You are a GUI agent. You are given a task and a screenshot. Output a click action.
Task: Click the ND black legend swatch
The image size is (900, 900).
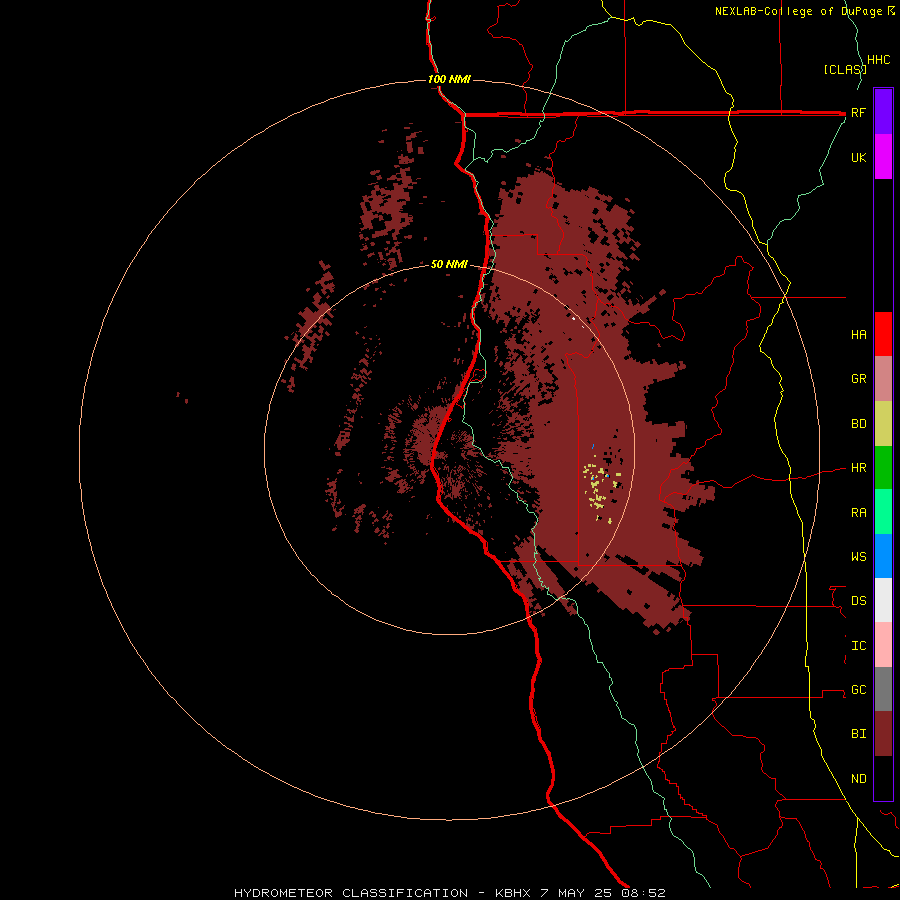[x=883, y=778]
